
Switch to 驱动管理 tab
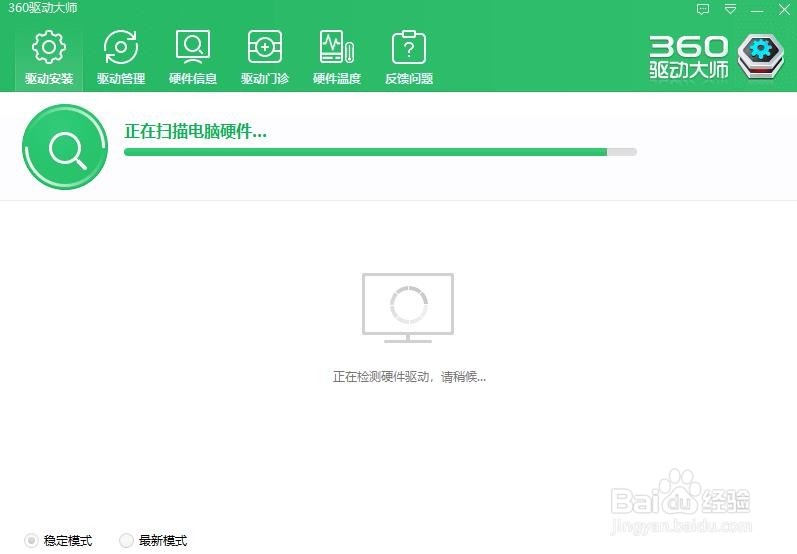[121, 57]
